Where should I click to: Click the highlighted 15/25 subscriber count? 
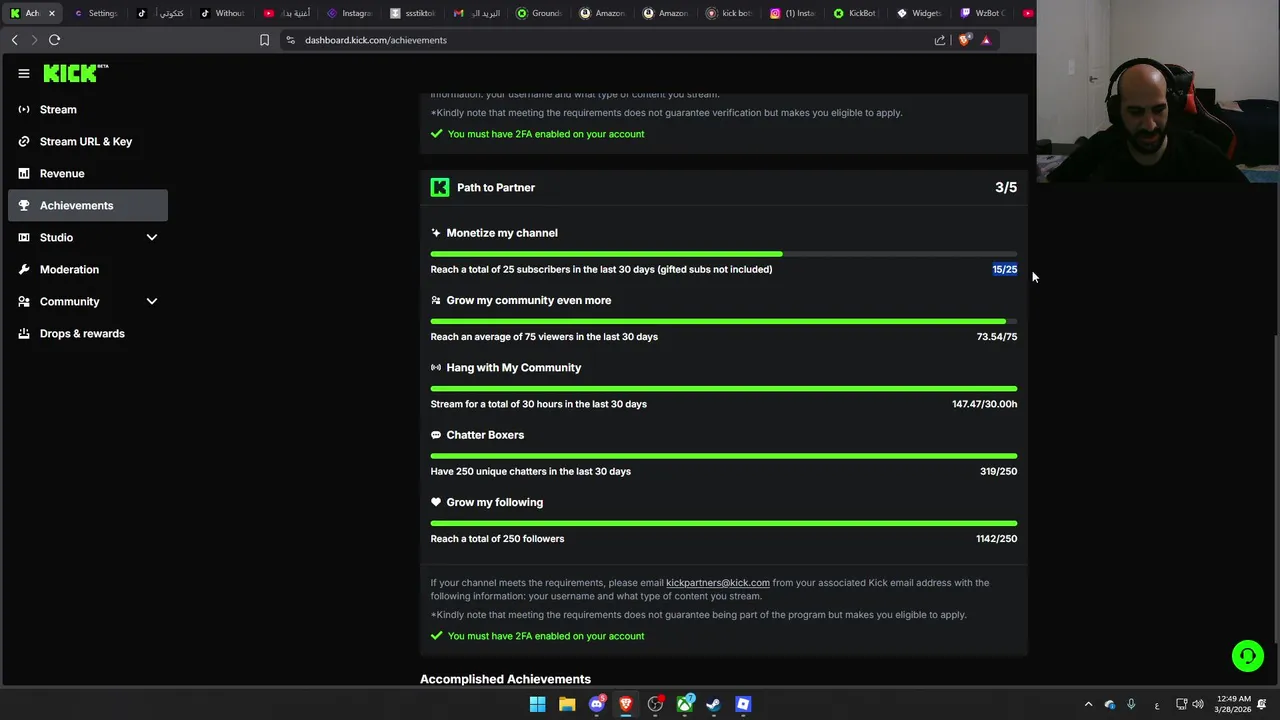(1005, 269)
